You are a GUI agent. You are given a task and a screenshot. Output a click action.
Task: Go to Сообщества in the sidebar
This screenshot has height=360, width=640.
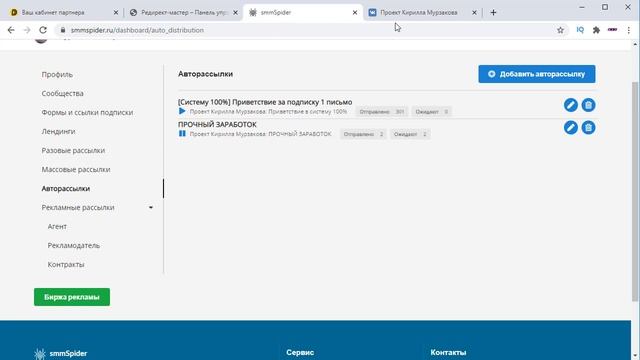[x=62, y=93]
